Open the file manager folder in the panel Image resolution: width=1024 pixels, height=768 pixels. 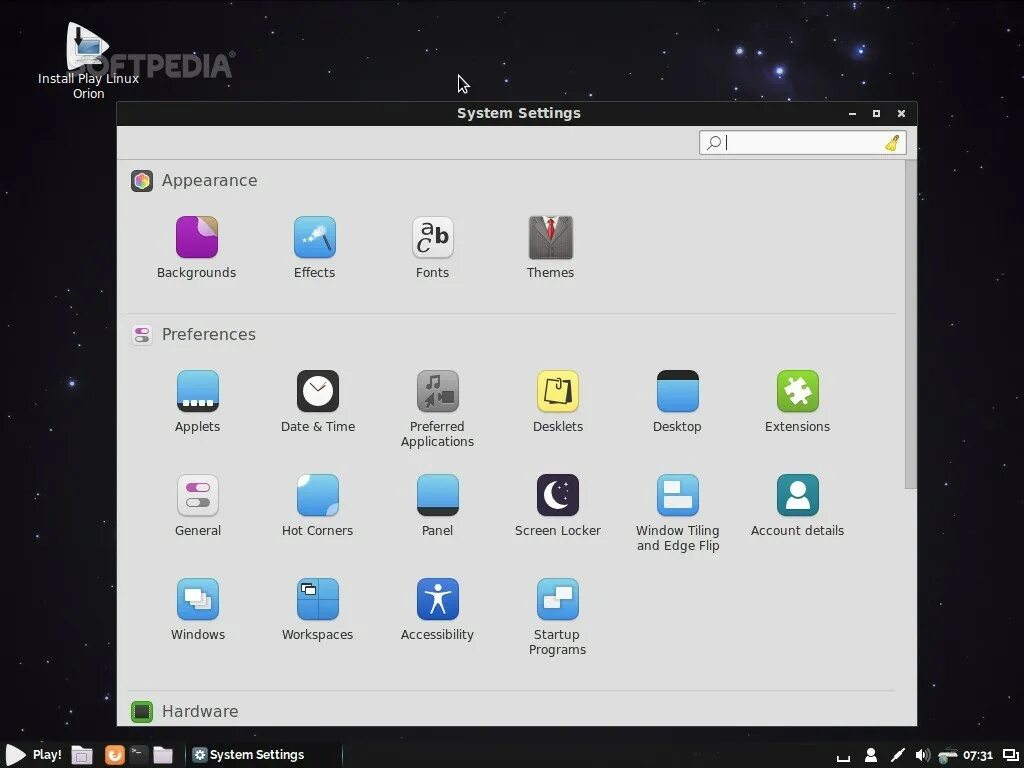click(x=163, y=755)
